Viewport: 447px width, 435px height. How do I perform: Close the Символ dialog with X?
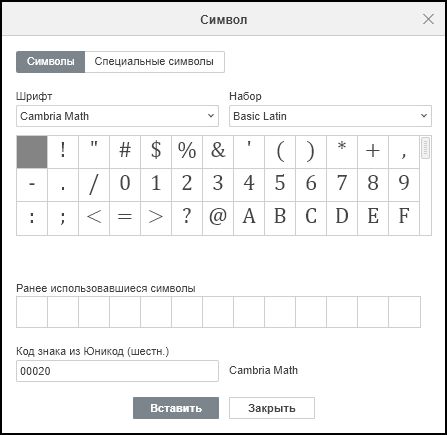pyautogui.click(x=428, y=19)
